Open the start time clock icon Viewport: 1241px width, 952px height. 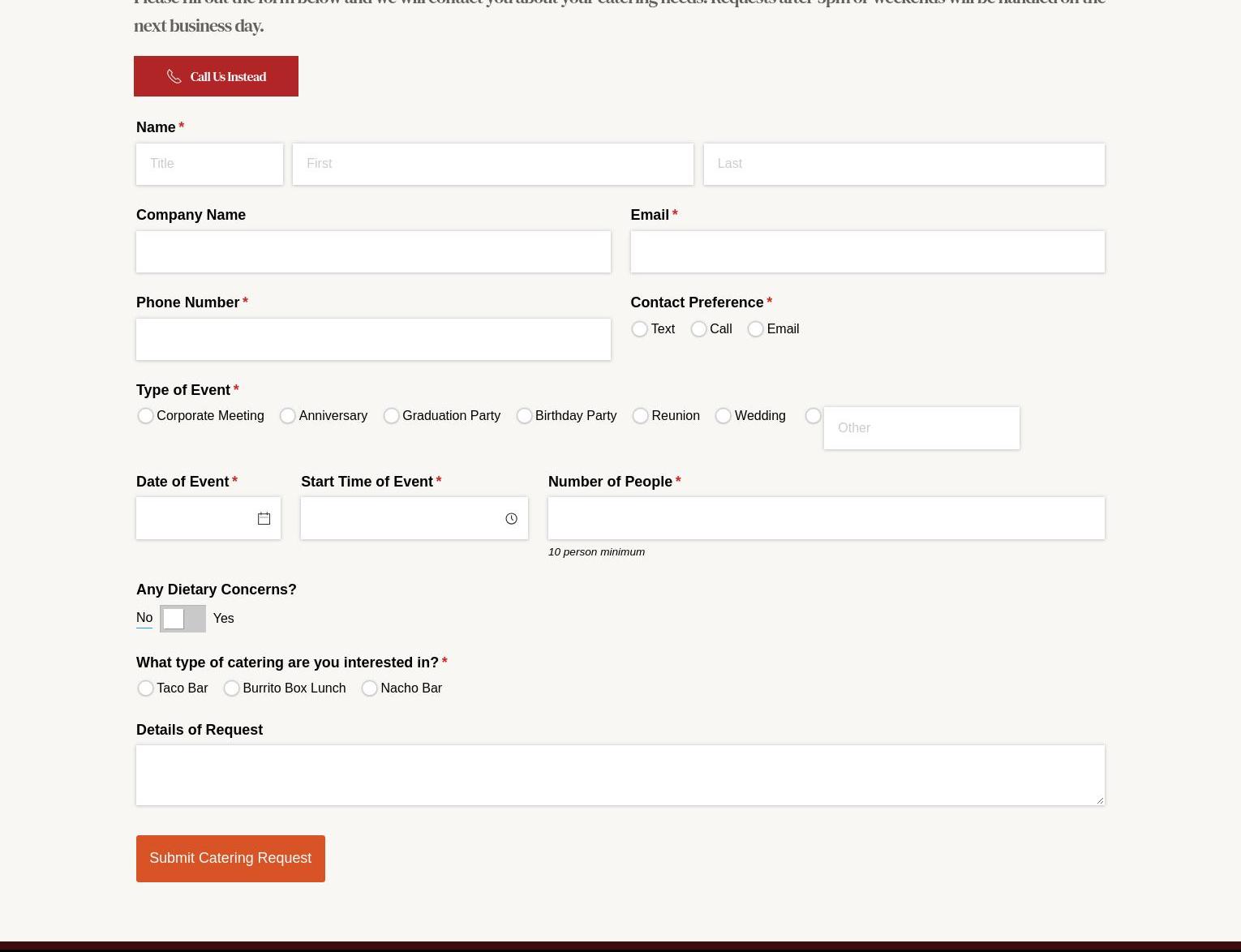[x=511, y=519]
